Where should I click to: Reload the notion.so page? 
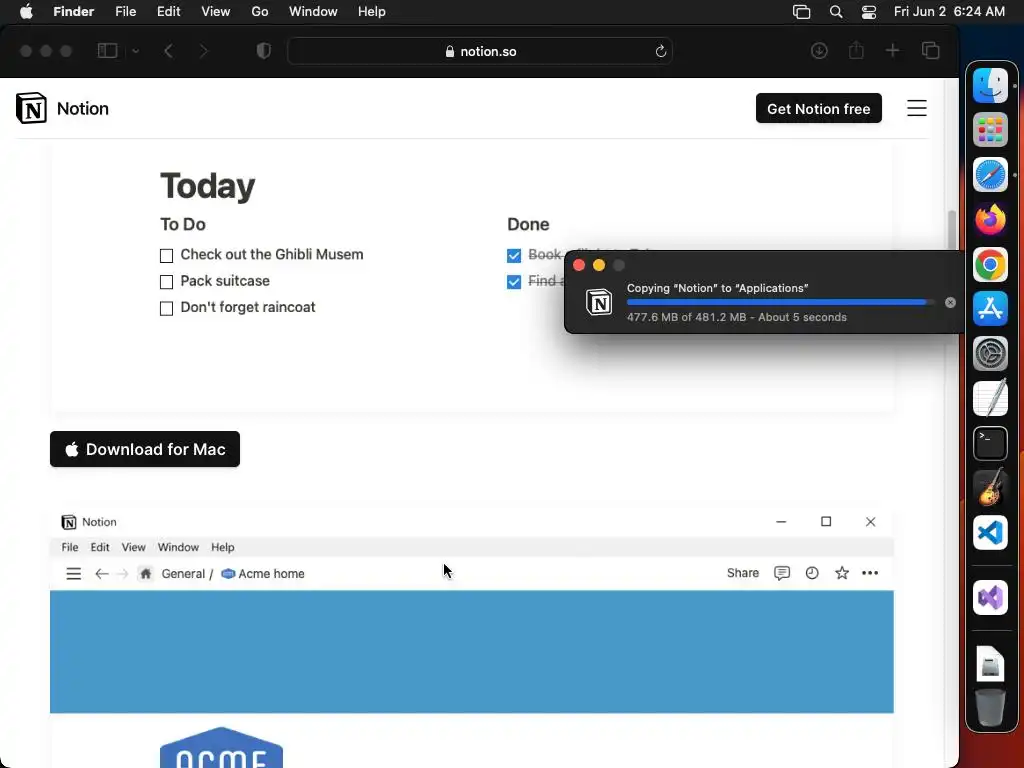[660, 51]
